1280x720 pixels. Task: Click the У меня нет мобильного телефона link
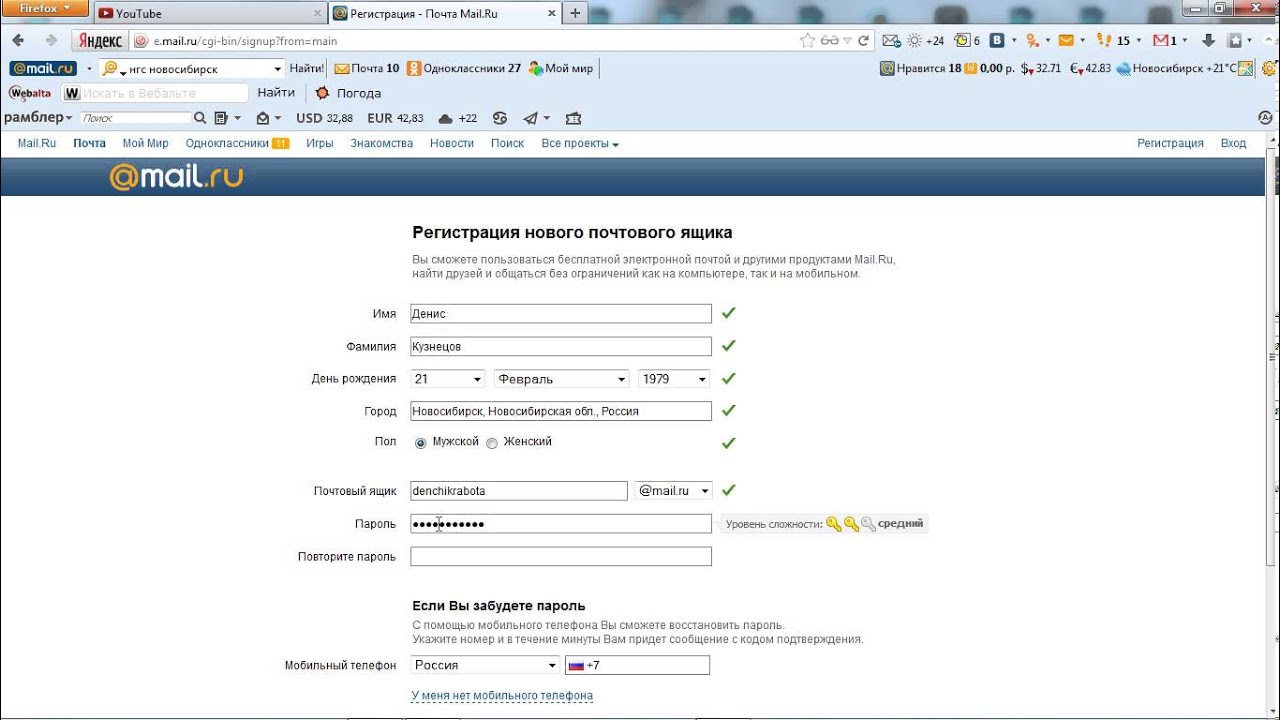coord(502,696)
